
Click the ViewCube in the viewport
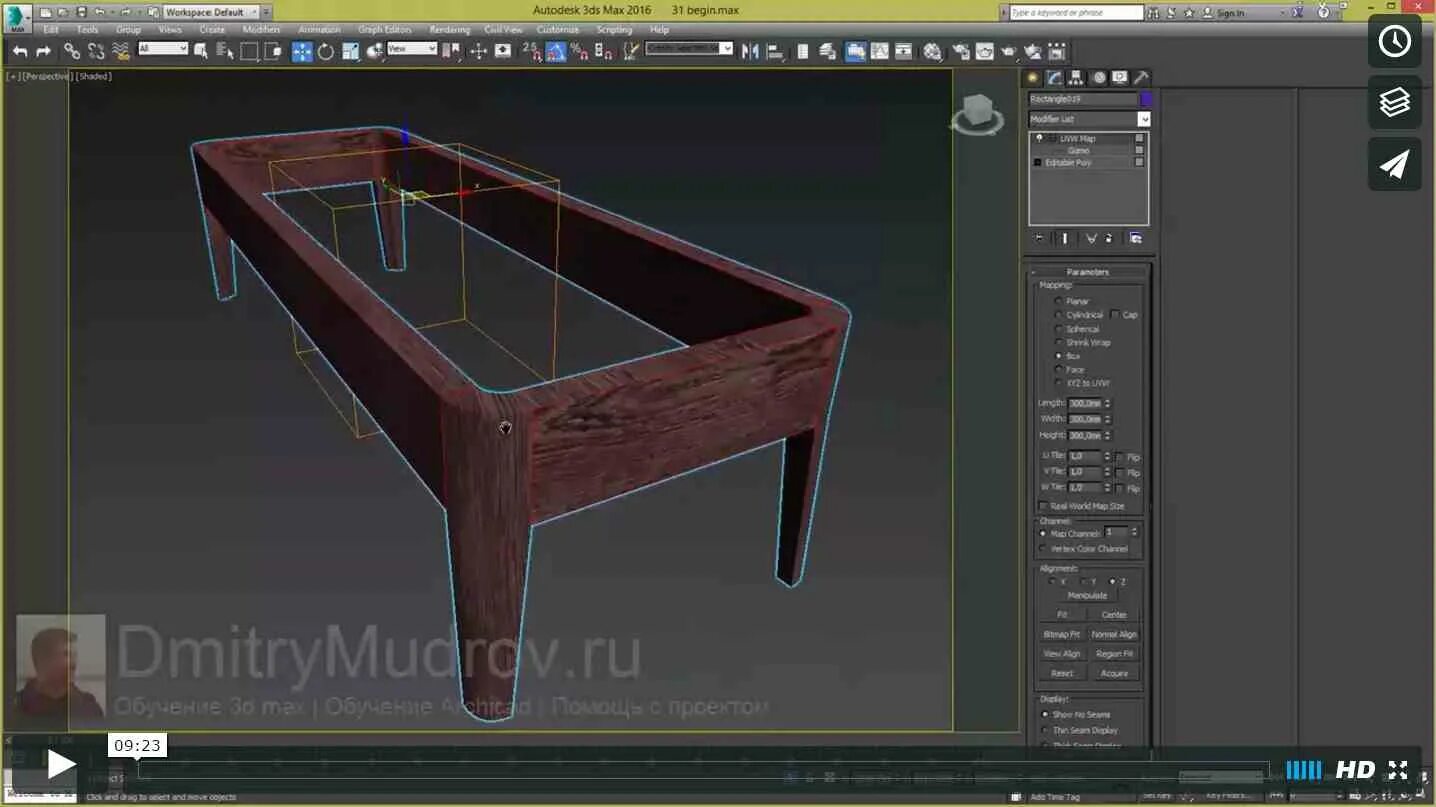point(977,115)
